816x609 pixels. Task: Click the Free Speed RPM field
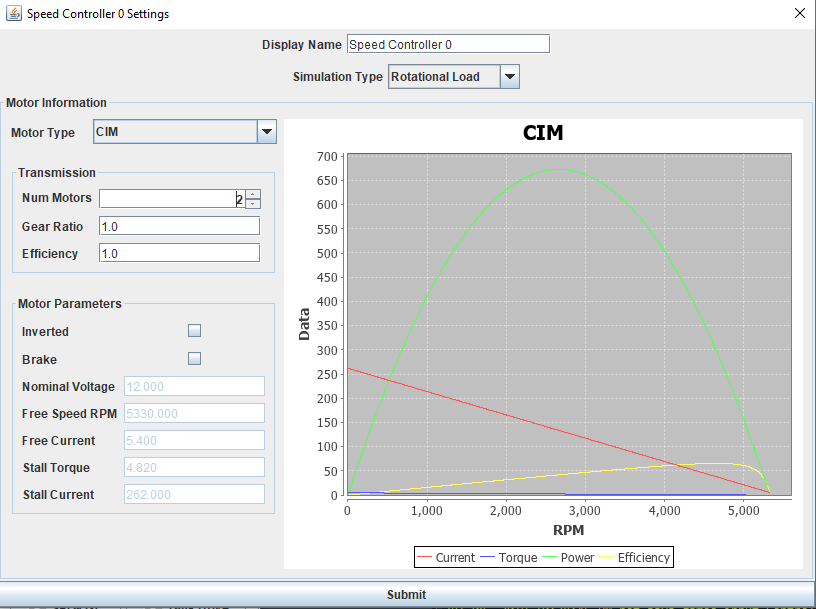pos(195,413)
